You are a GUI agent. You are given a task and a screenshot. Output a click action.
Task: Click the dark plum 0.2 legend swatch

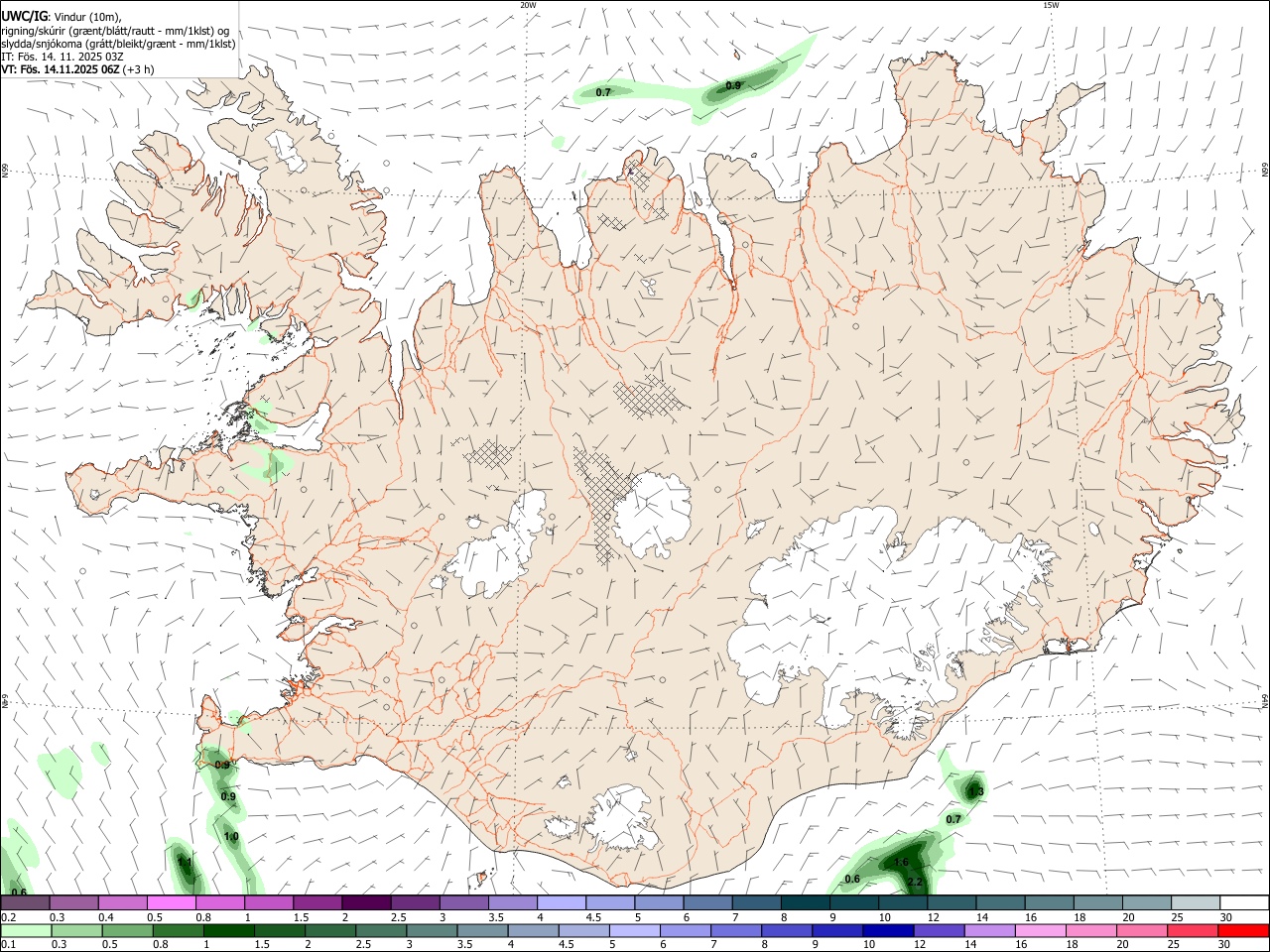click(x=25, y=902)
